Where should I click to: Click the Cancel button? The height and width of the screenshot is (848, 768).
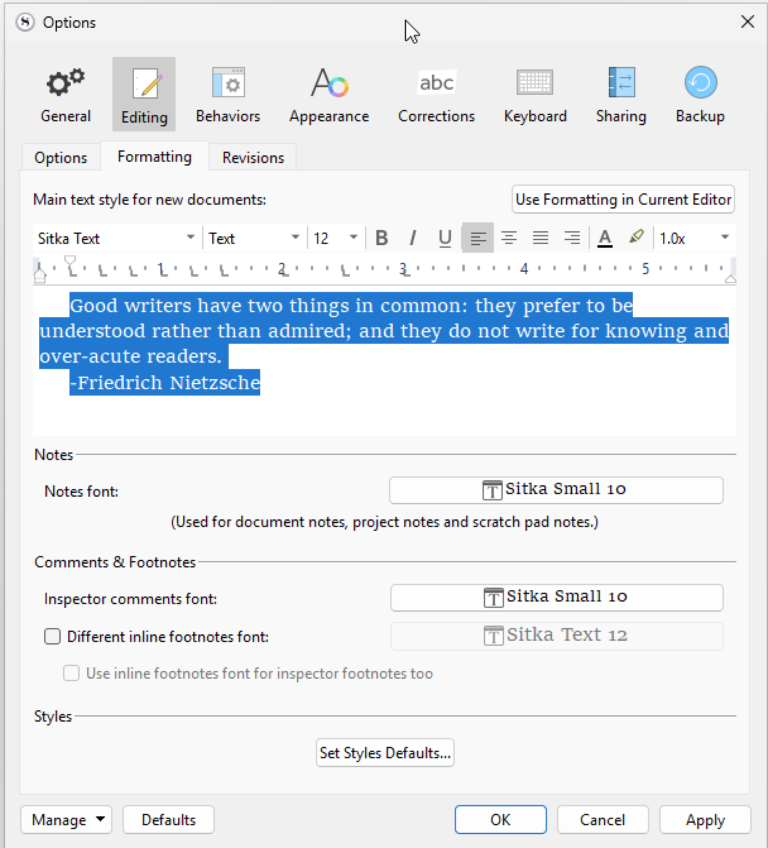(603, 820)
